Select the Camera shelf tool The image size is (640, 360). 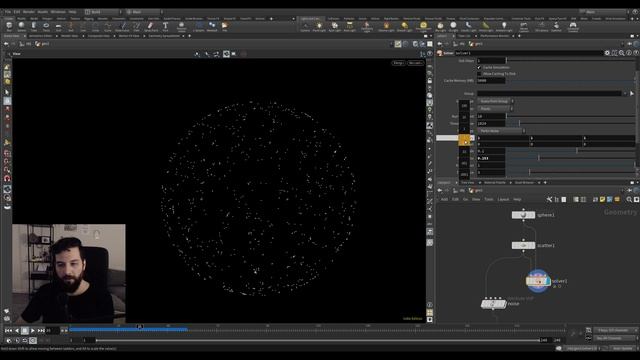pos(305,27)
